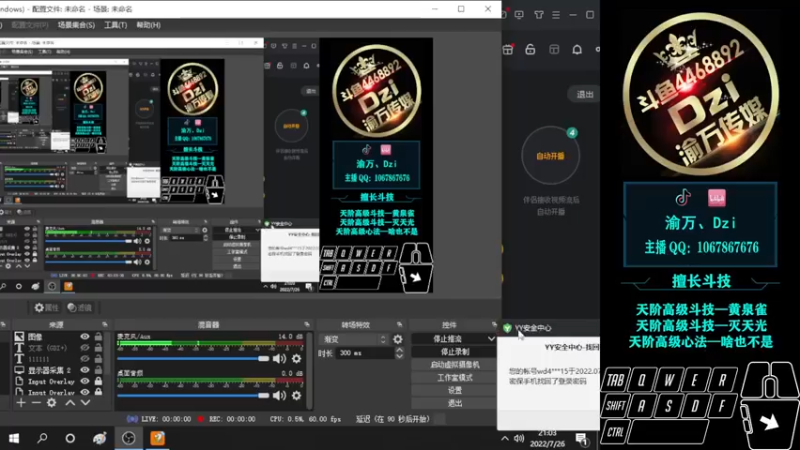Toggle visibility eye for 显示器采集 2 source
This screenshot has height=450, width=800.
coord(85,370)
